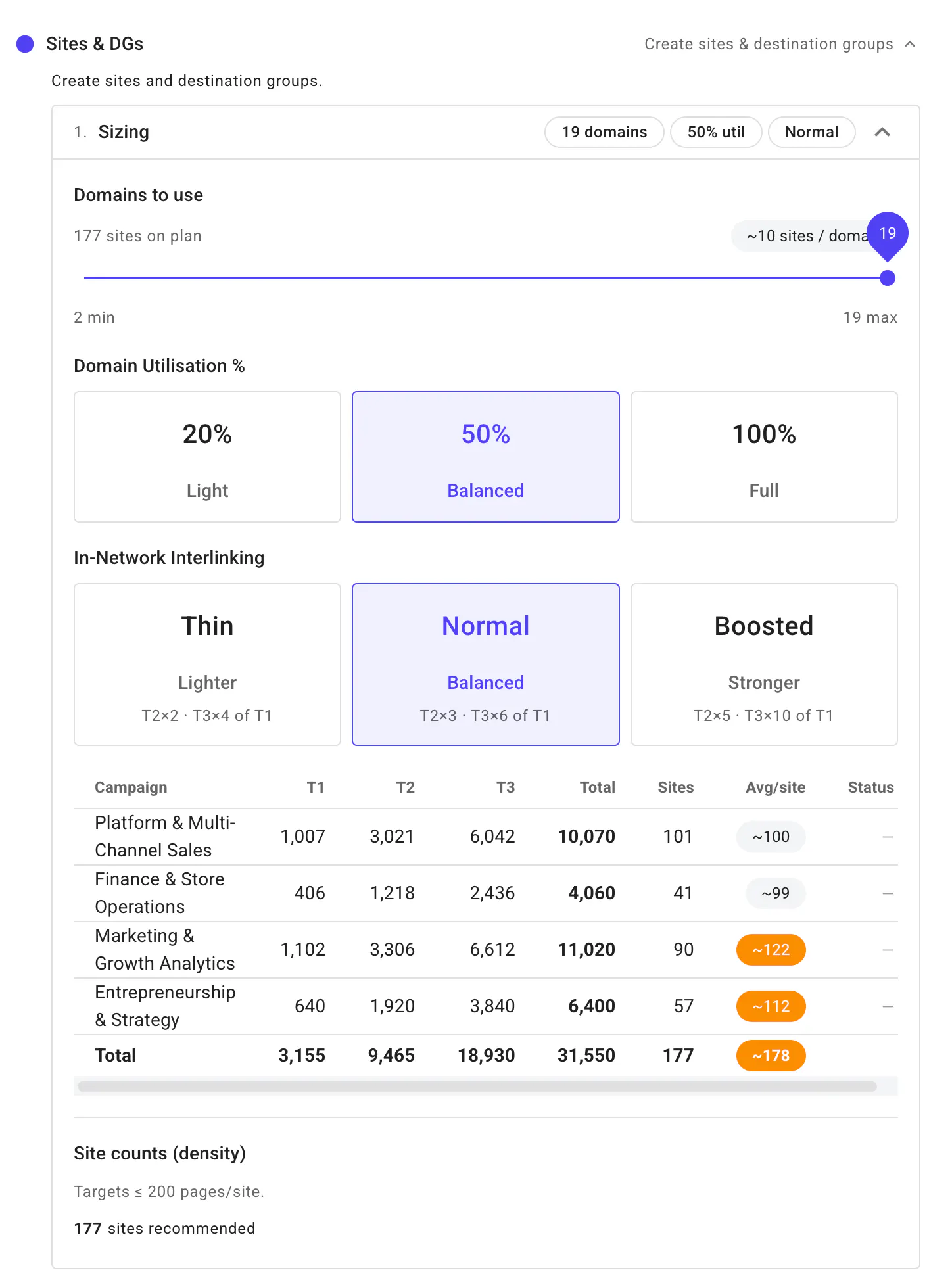Choose Normal interlinking option
The width and height of the screenshot is (952, 1287).
pos(486,665)
